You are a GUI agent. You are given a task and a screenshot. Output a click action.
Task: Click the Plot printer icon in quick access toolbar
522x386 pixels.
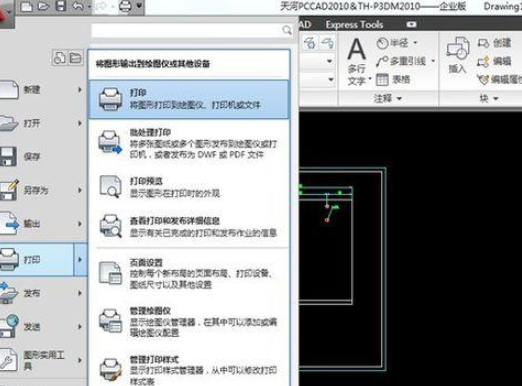pos(125,6)
